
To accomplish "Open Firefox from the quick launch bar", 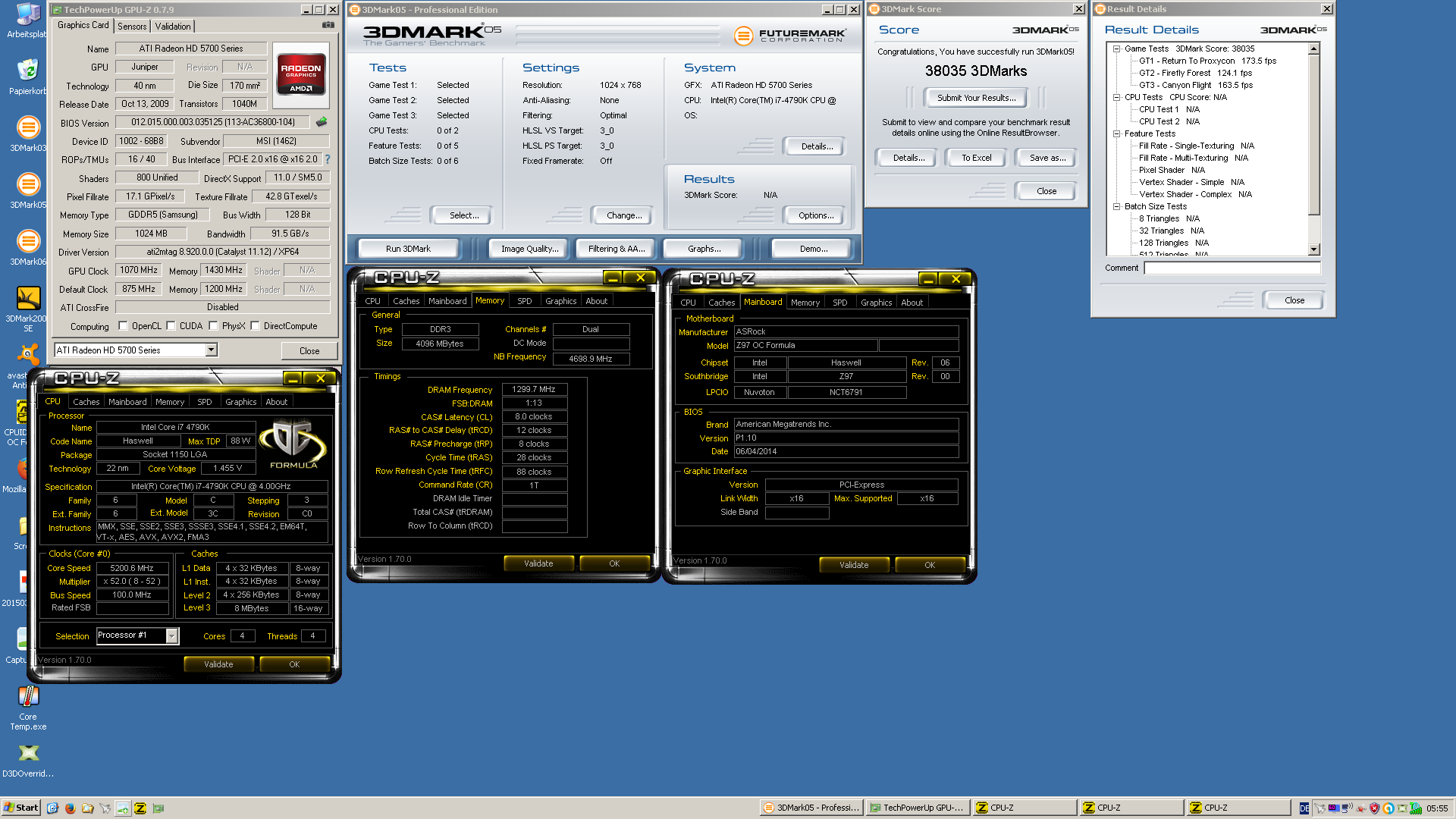I will [70, 808].
